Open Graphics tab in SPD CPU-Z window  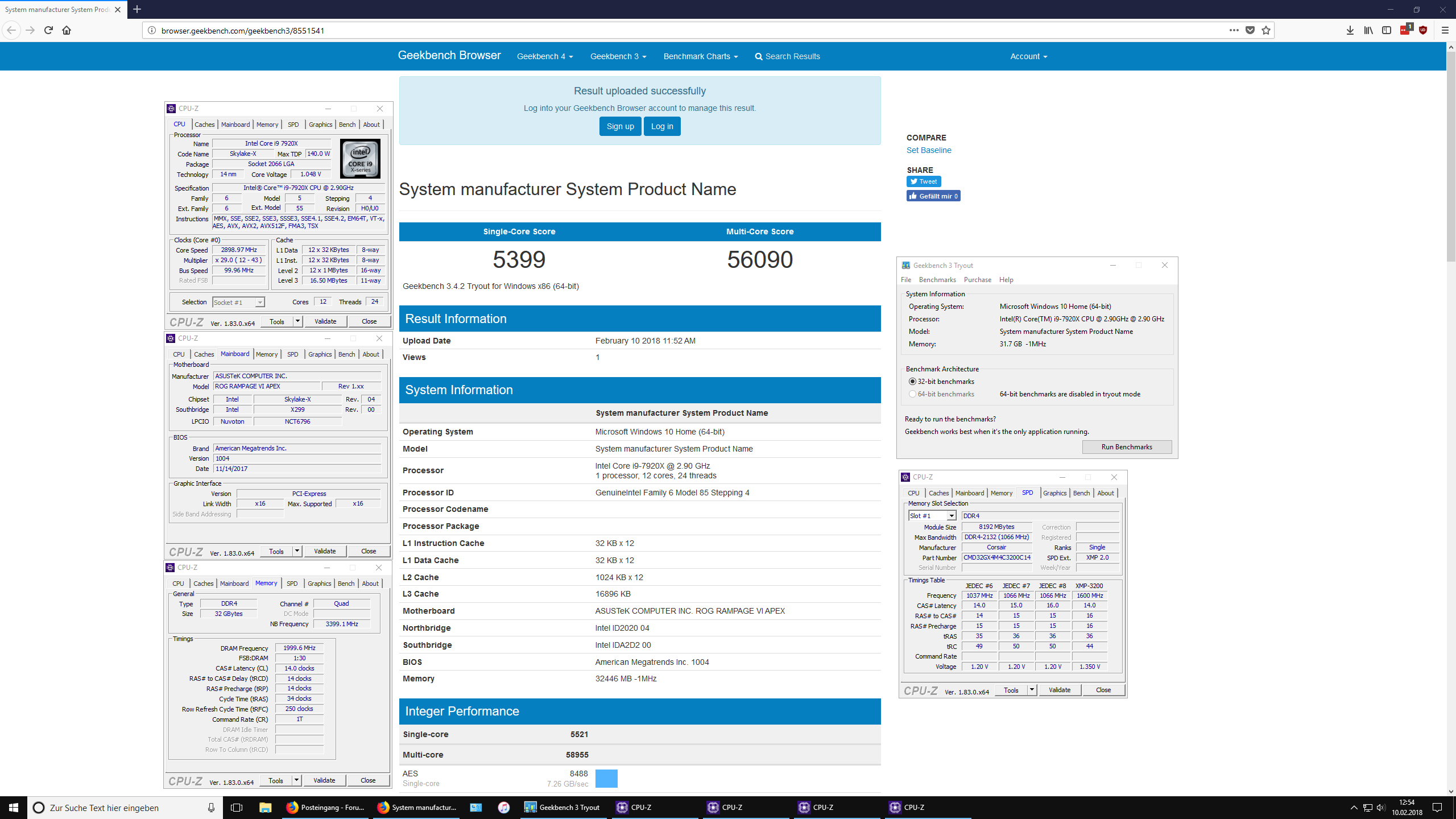pos(1054,493)
